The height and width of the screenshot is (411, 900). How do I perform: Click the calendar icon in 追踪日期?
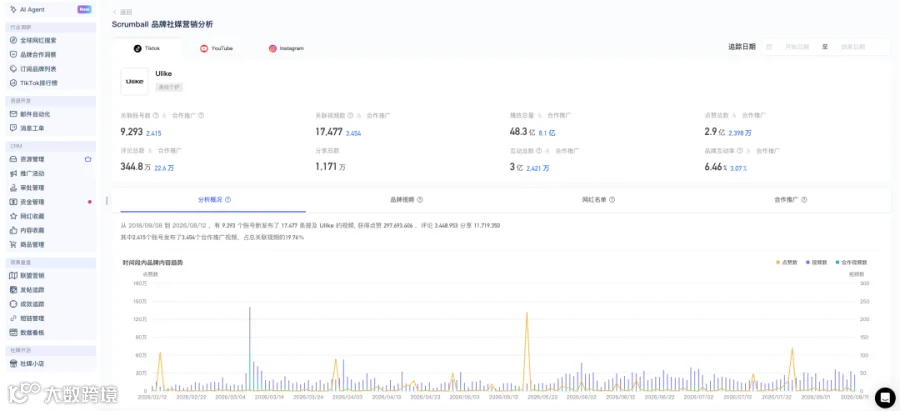(769, 47)
